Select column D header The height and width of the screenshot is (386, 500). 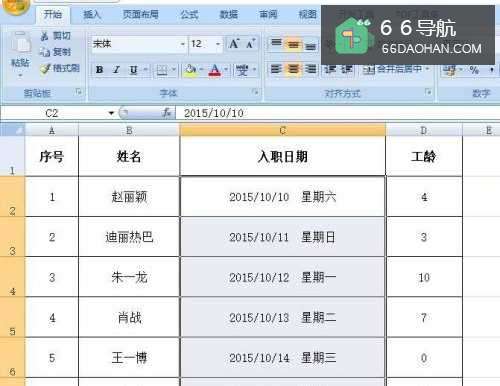[424, 130]
